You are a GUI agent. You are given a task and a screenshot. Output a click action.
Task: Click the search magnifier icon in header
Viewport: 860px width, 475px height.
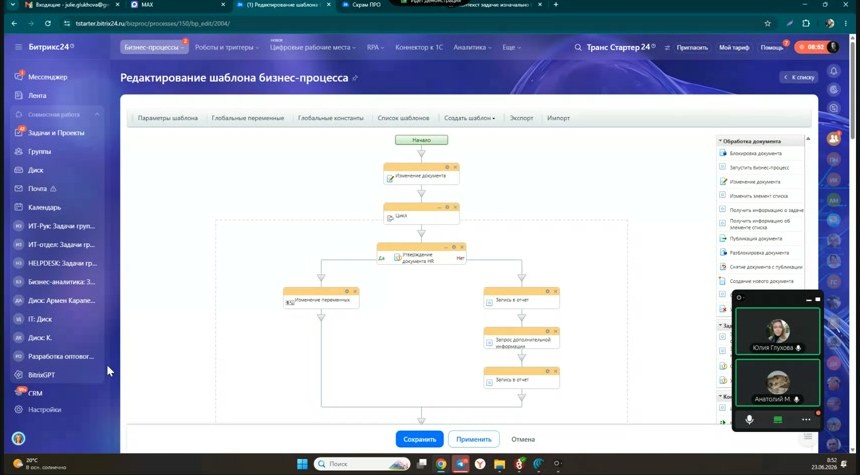point(578,47)
